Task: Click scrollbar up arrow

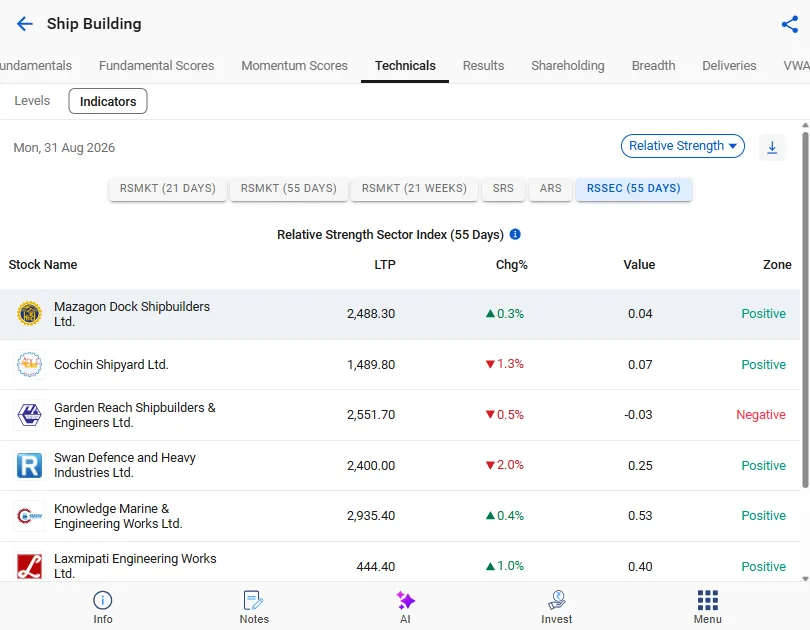Action: [x=805, y=125]
